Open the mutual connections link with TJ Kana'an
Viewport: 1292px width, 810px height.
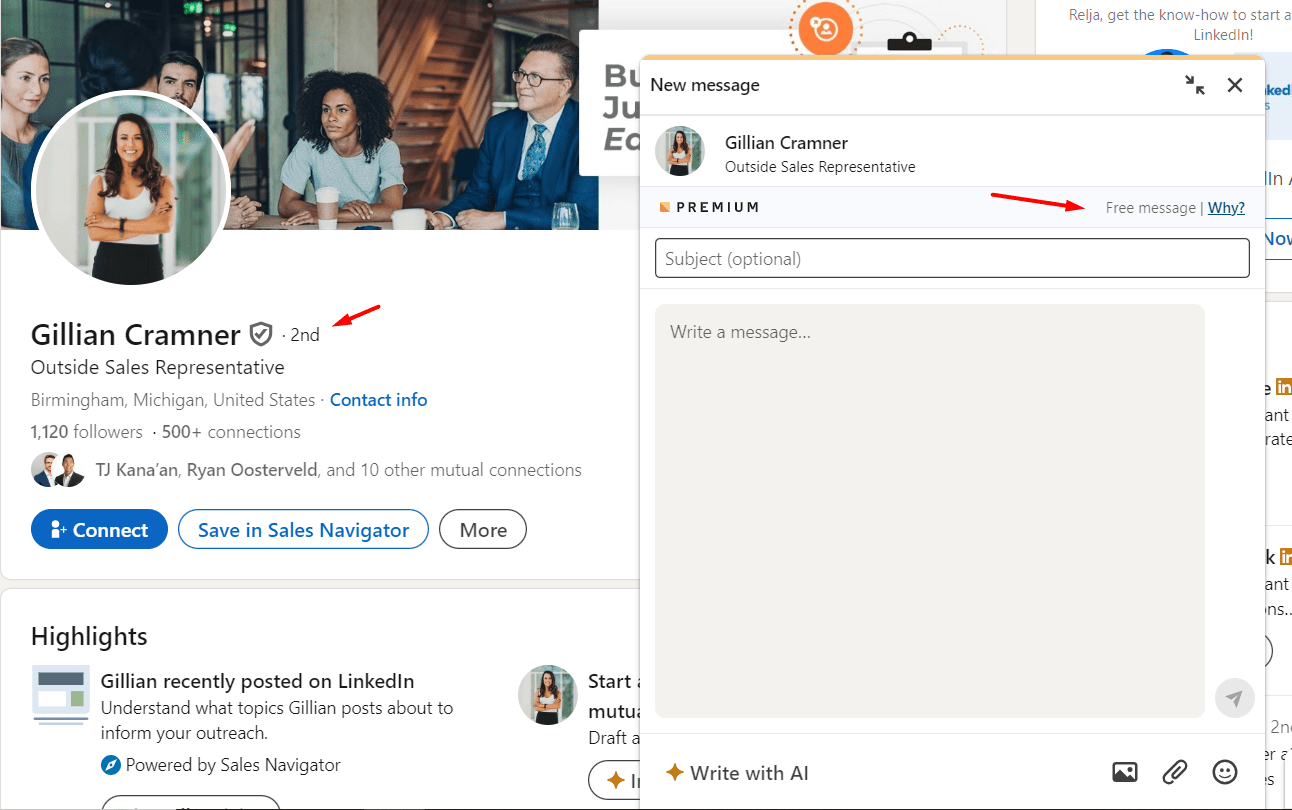(x=338, y=470)
